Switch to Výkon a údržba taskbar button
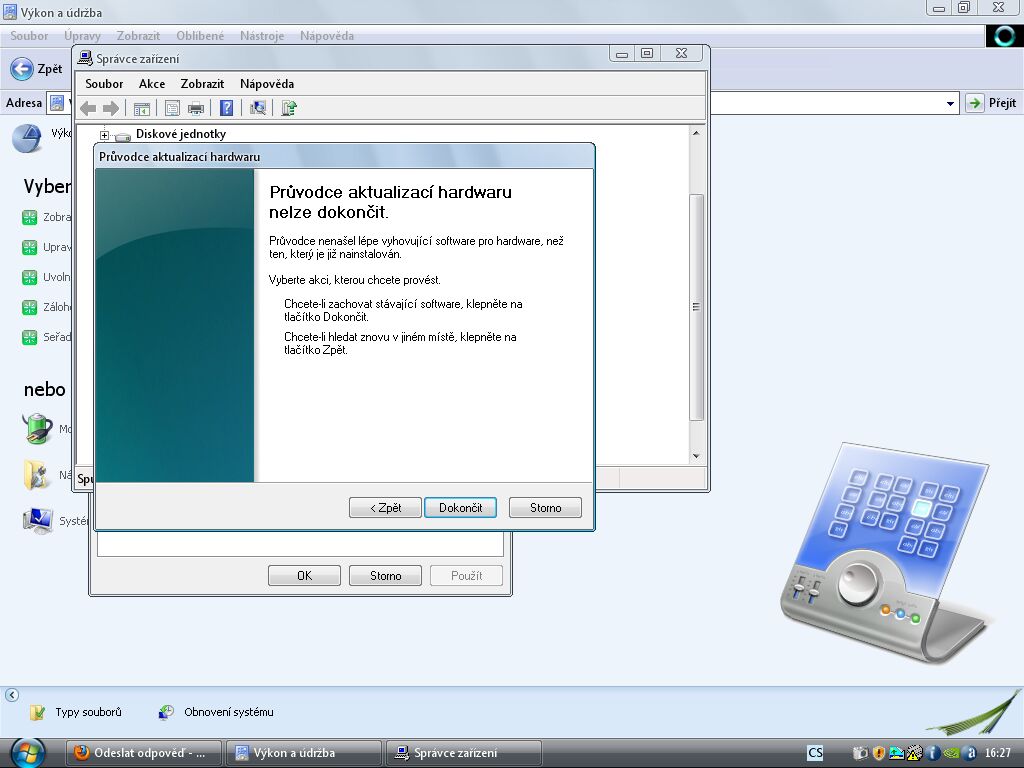The height and width of the screenshot is (768, 1024). pyautogui.click(x=304, y=753)
